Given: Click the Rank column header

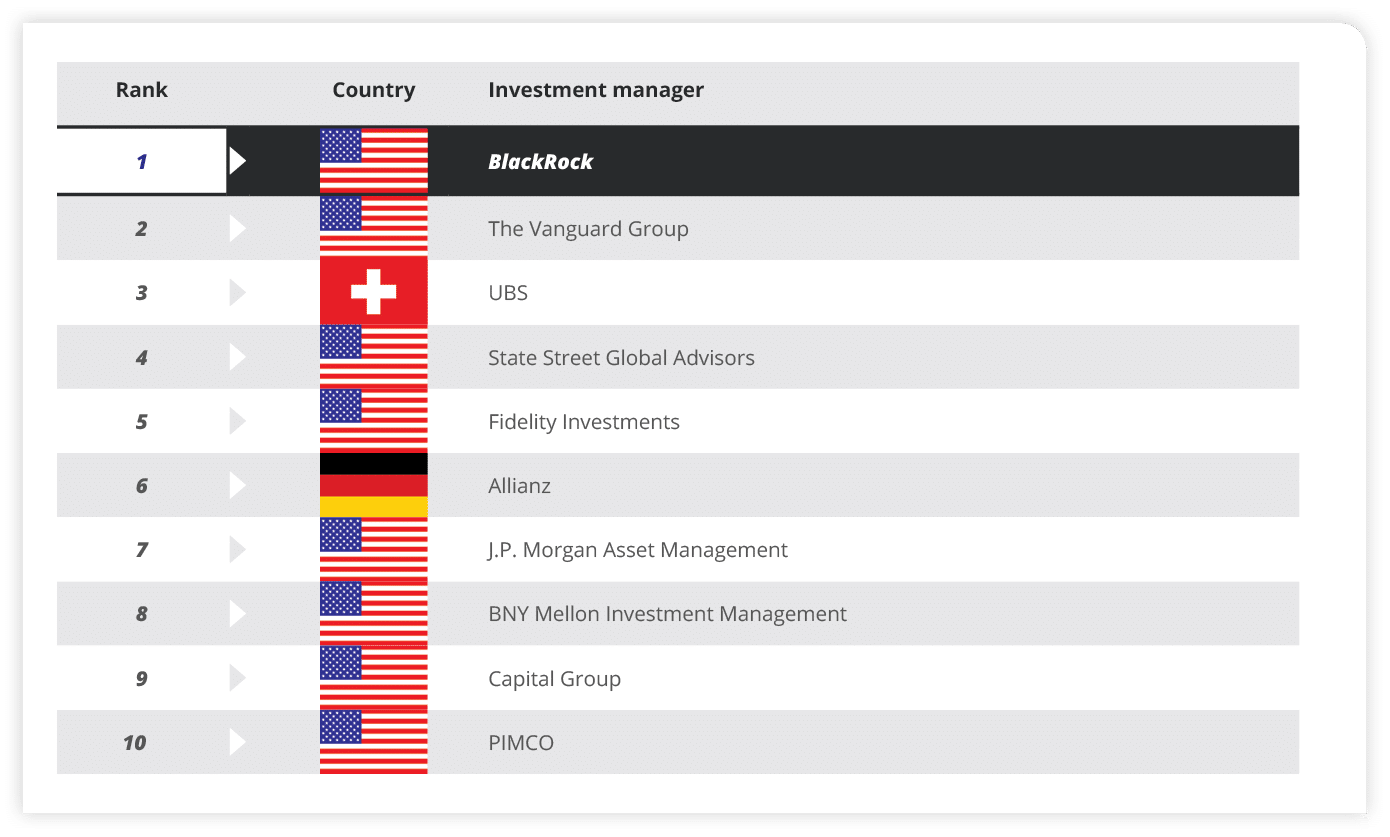Looking at the screenshot, I should coord(141,90).
